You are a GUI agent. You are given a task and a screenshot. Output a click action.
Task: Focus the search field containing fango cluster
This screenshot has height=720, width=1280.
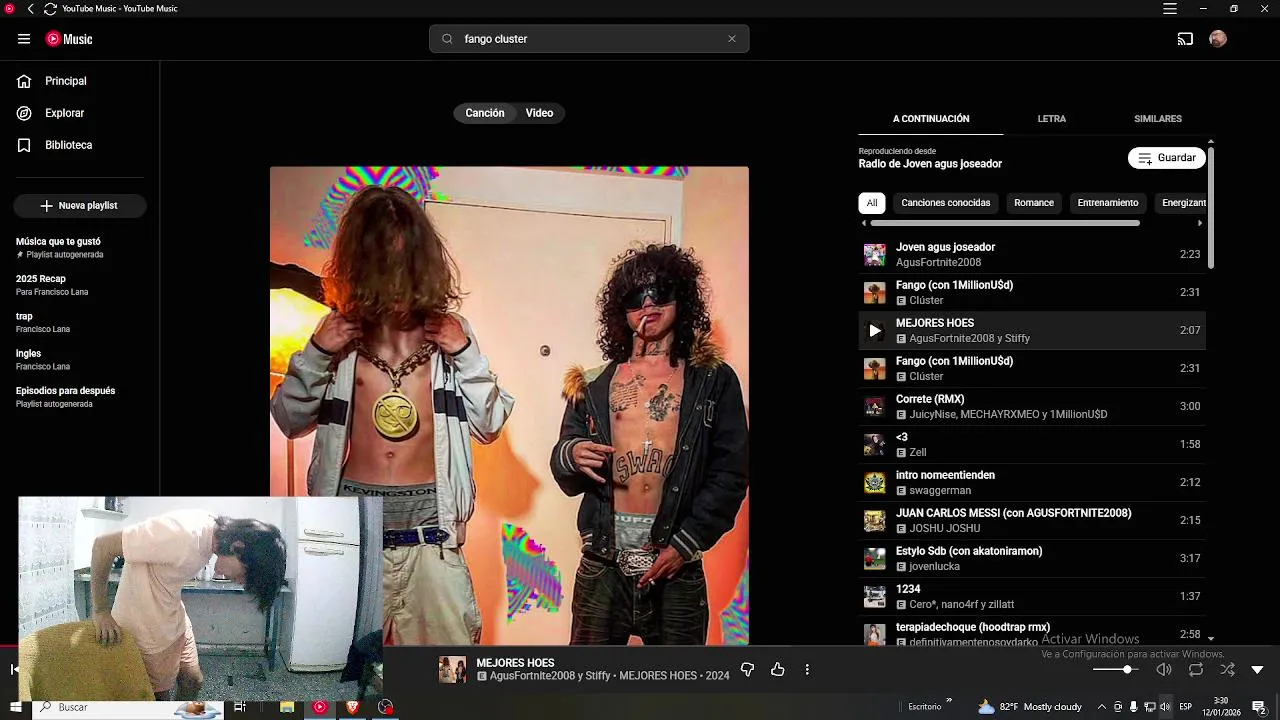point(590,39)
